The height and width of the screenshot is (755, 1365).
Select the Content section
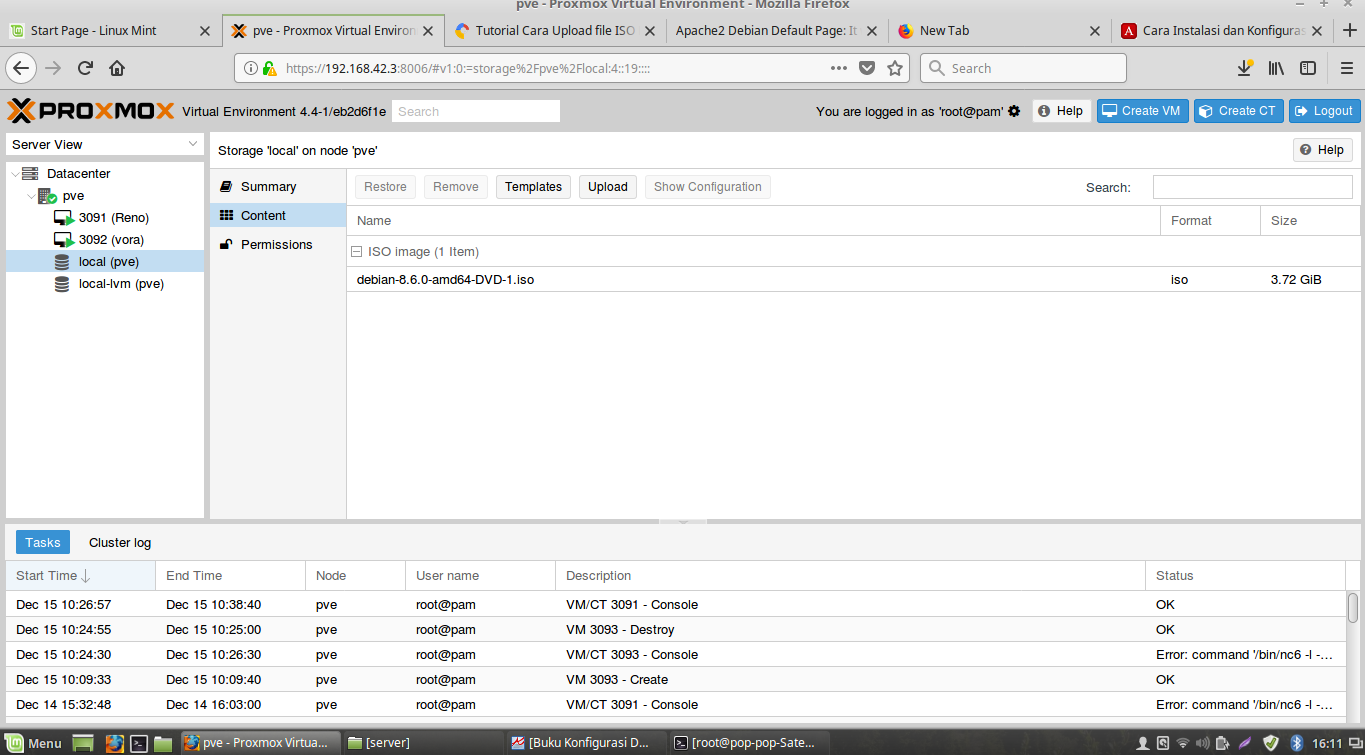278,216
